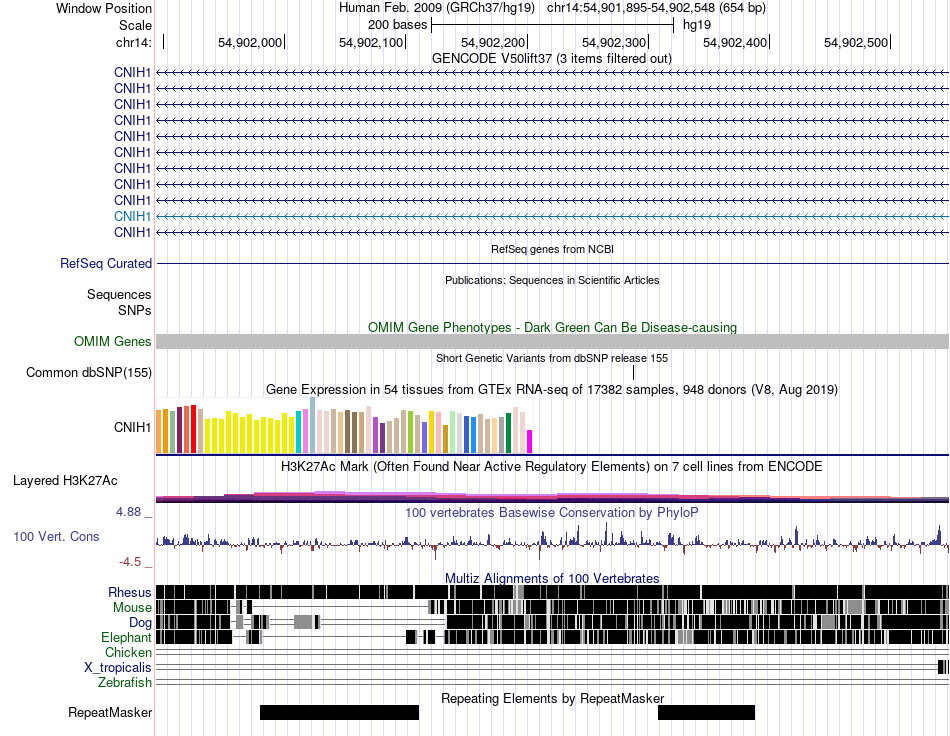Click the Rhesus alignment label

coord(130,592)
